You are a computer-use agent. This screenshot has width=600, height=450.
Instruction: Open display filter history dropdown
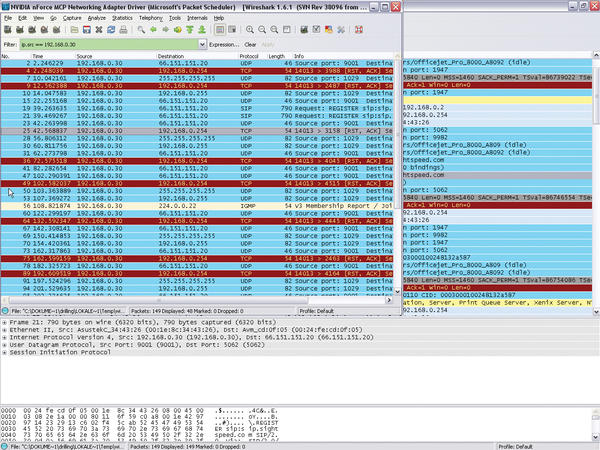202,44
